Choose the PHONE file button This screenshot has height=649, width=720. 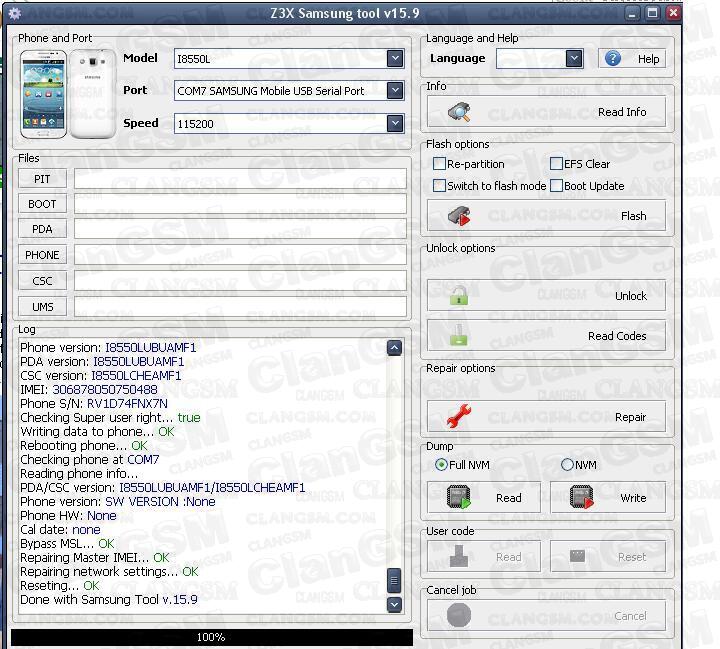point(42,254)
